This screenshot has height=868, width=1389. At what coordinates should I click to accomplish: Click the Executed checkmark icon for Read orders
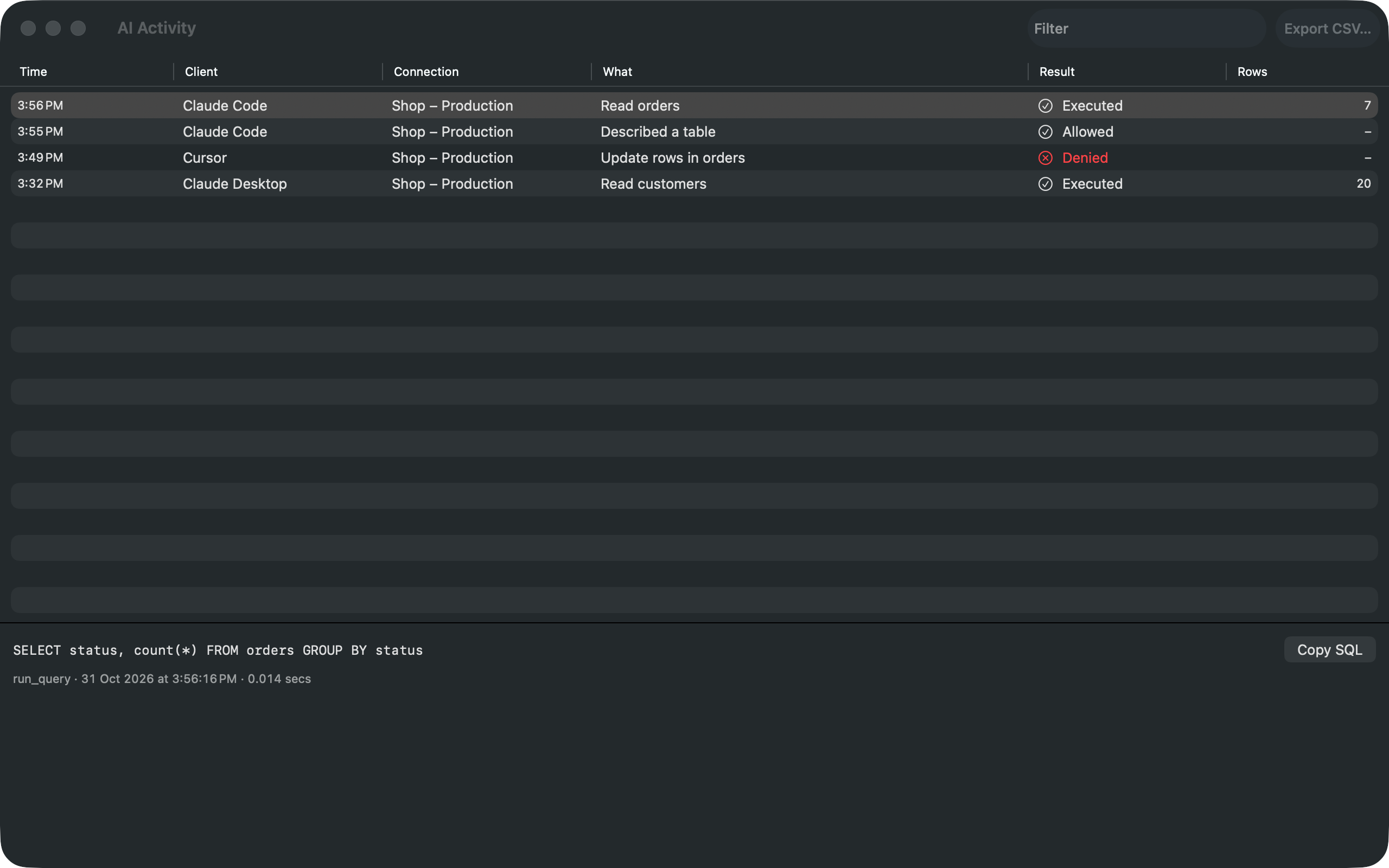(1045, 106)
